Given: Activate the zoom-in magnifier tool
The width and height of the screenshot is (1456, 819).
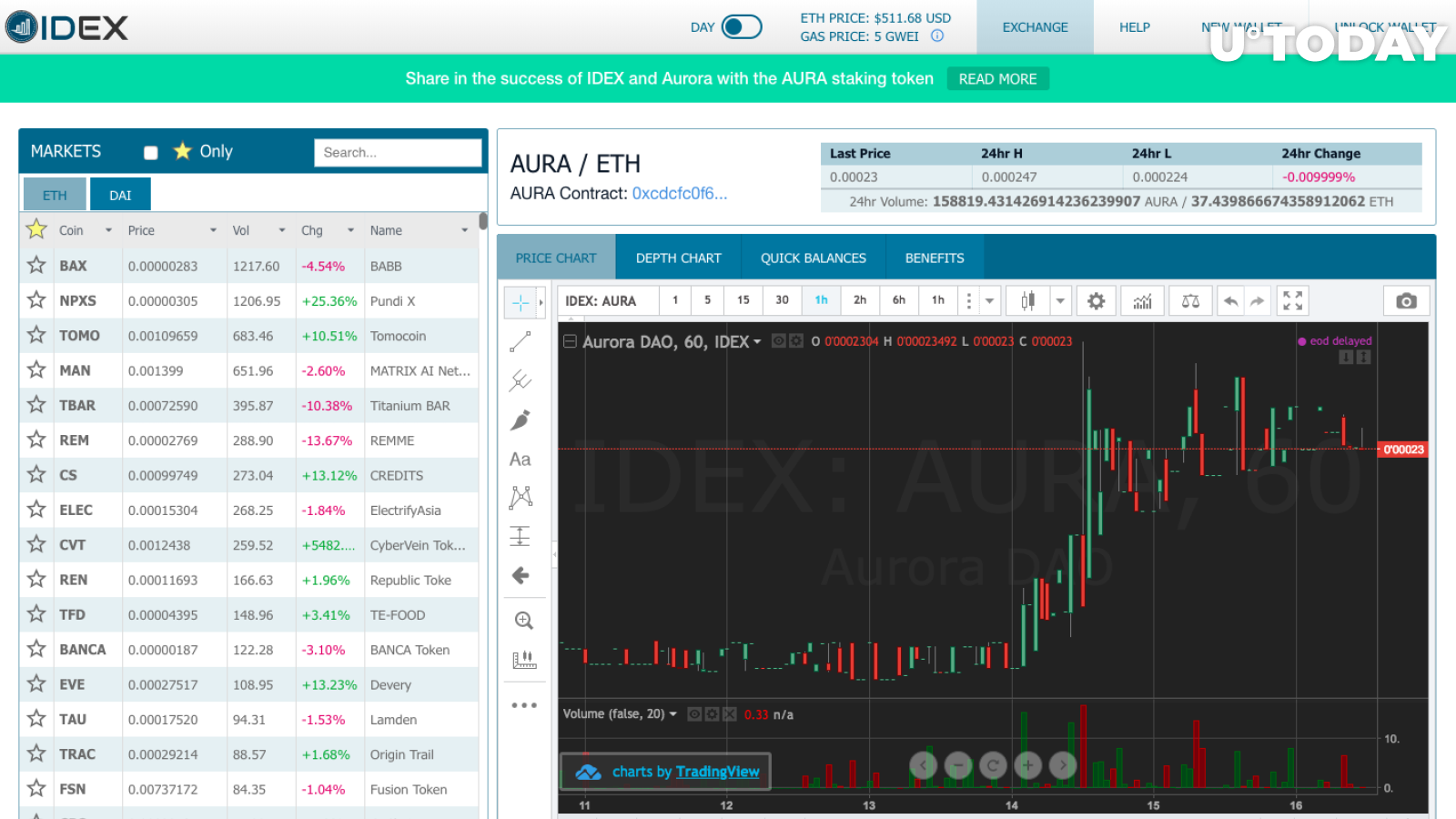Looking at the screenshot, I should pyautogui.click(x=523, y=621).
